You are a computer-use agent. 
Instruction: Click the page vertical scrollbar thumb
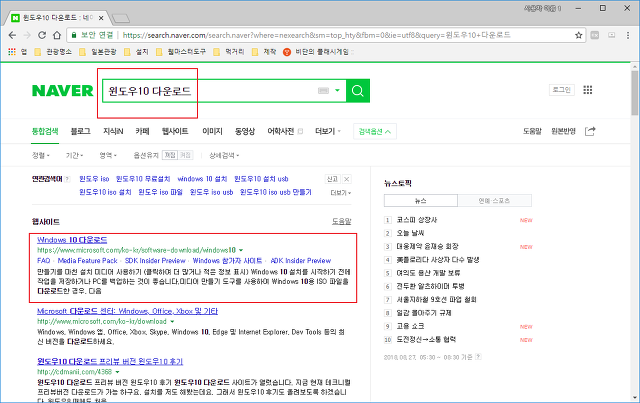tap(635, 93)
